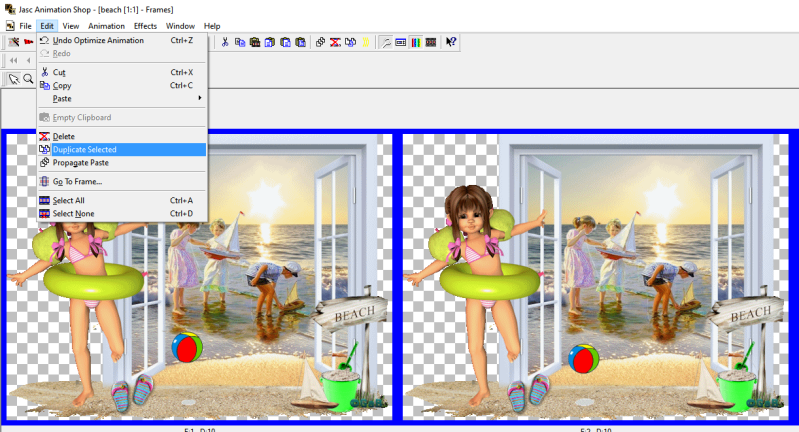Click the Copy icon in the top toolbar
The width and height of the screenshot is (799, 432).
coord(240,42)
